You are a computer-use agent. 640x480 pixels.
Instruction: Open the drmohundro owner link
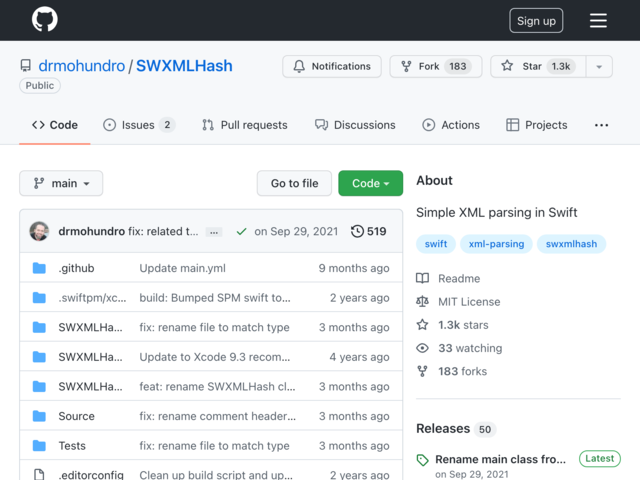[82, 66]
